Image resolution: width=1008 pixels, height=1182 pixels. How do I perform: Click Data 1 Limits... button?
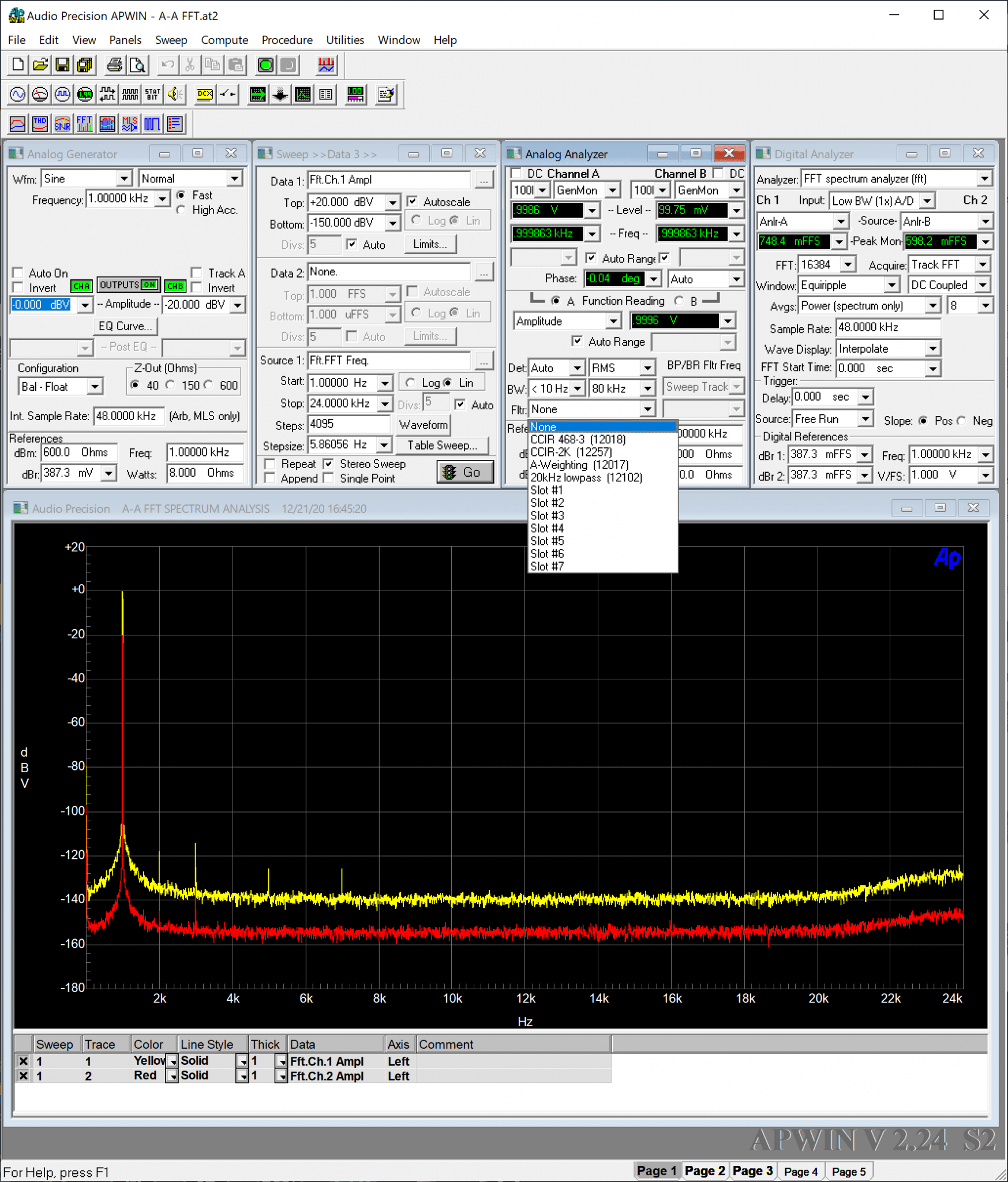(430, 244)
